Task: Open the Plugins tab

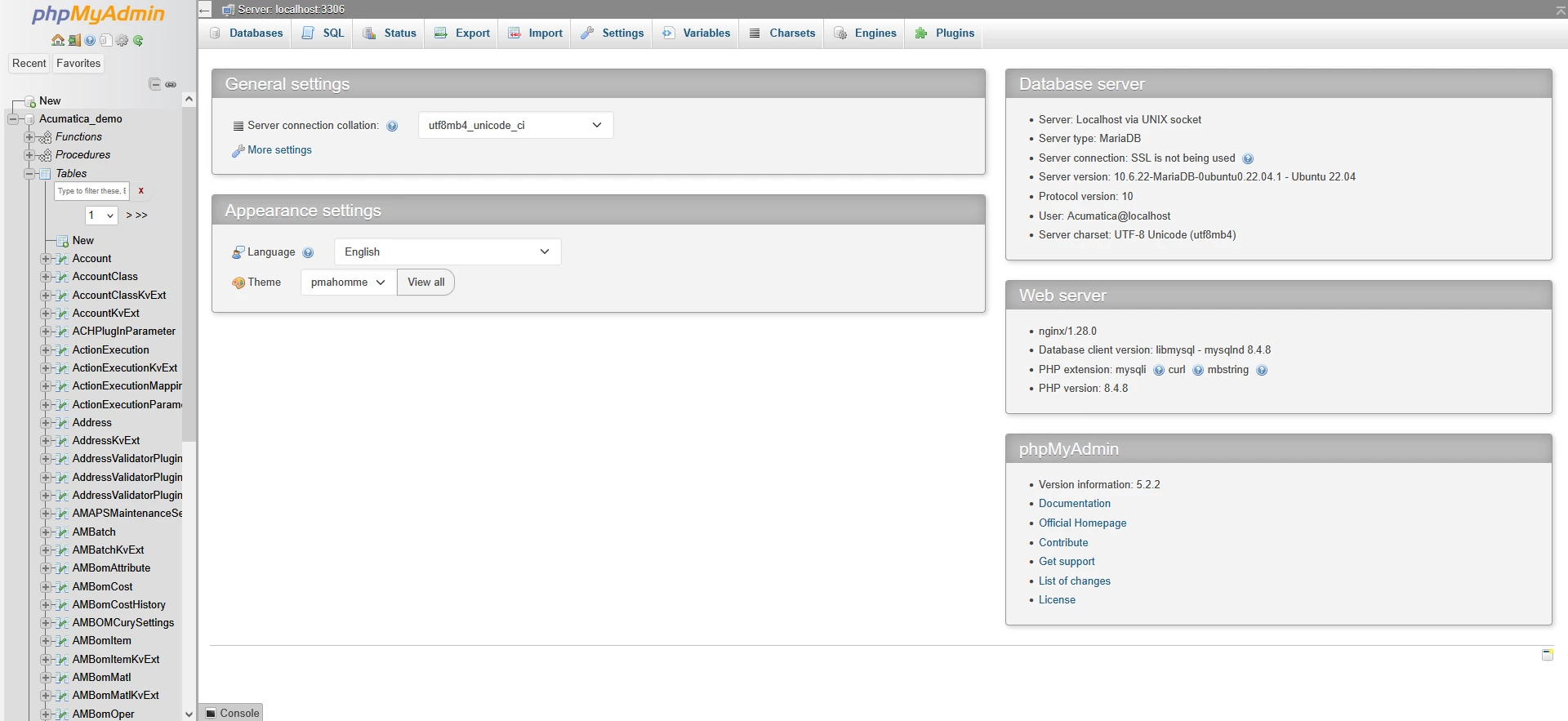Action: coord(944,33)
